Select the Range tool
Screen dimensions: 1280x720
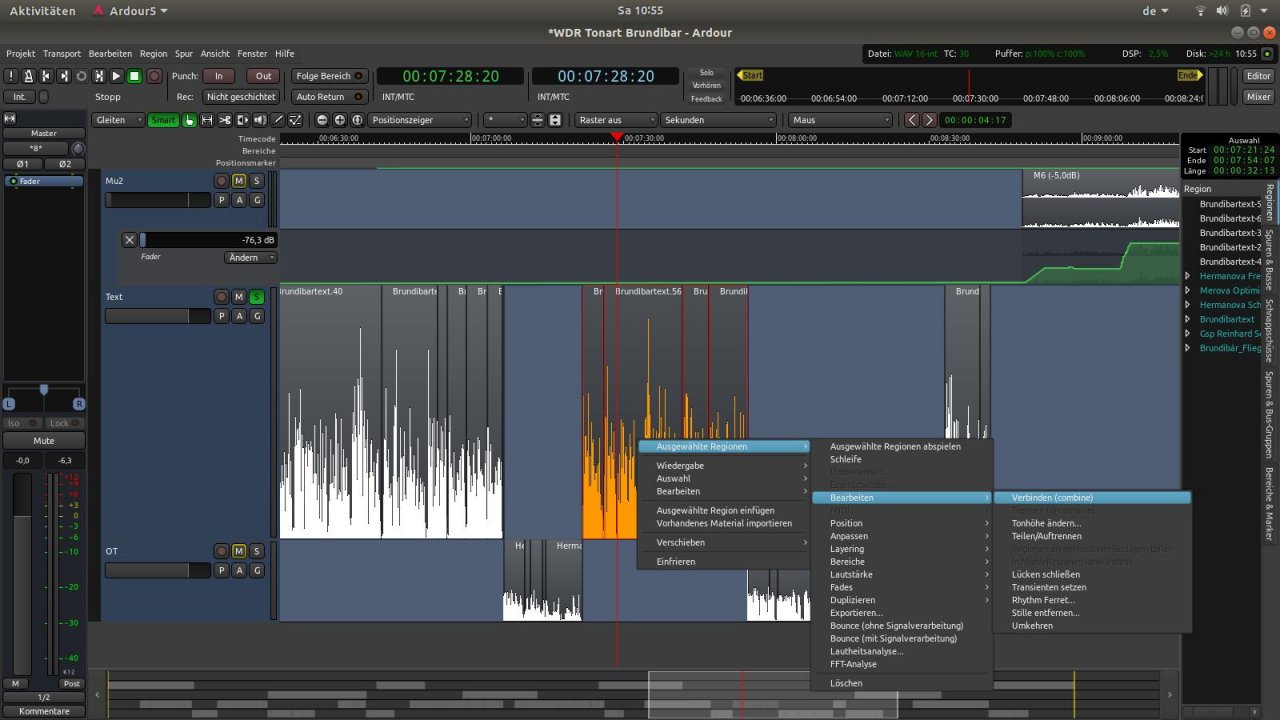click(x=207, y=120)
